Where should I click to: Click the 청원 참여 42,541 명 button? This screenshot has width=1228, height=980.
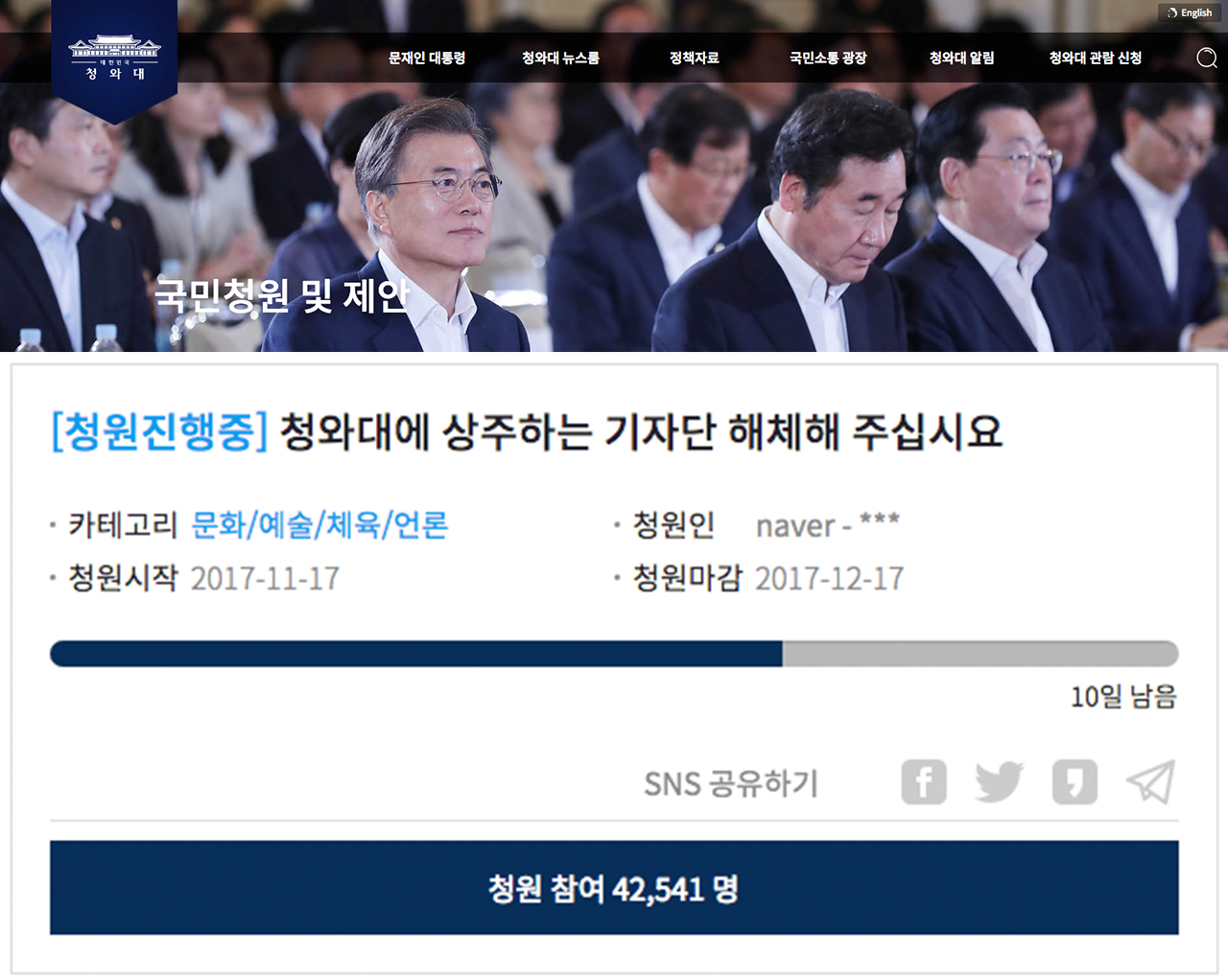pos(614,888)
